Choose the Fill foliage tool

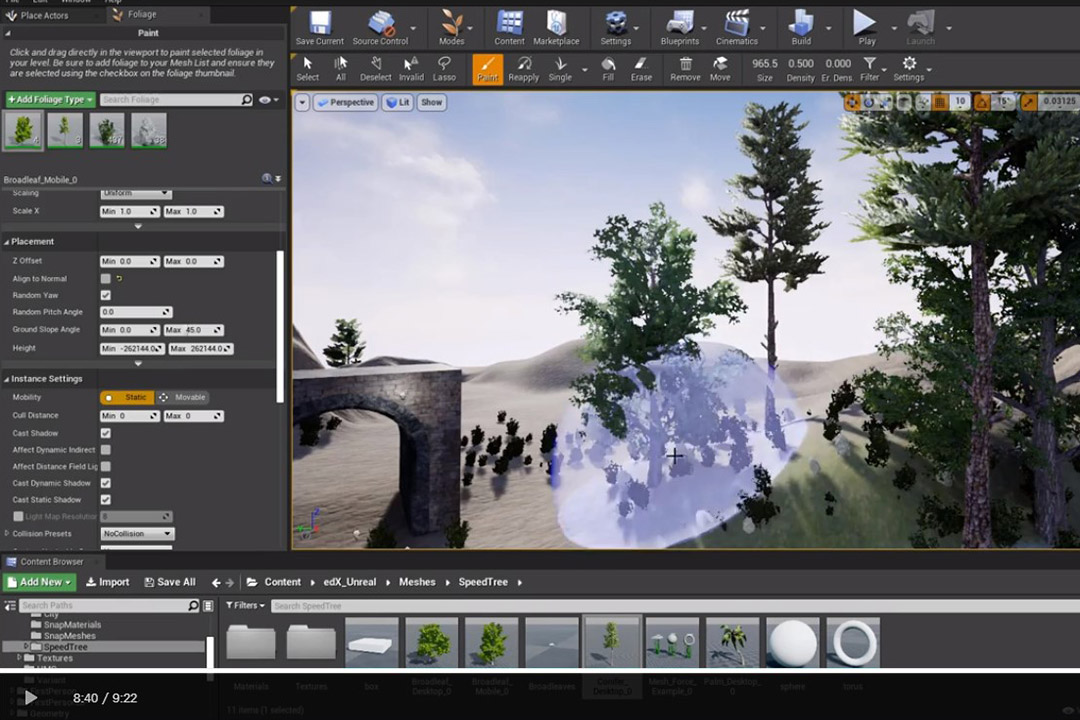point(608,67)
